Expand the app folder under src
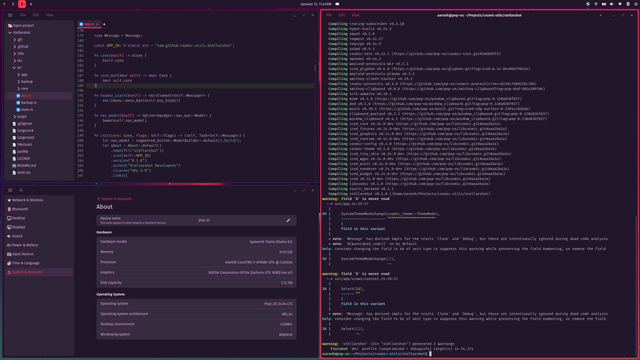 (19, 75)
